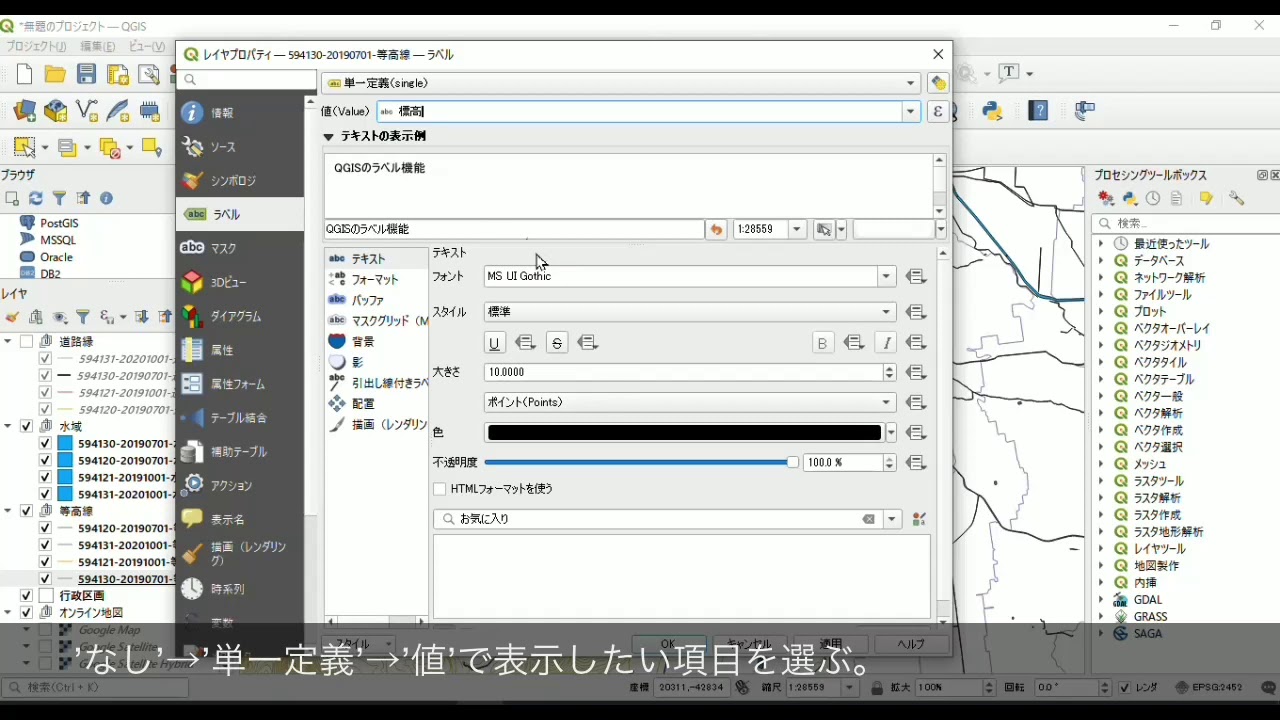The height and width of the screenshot is (720, 1280).
Task: Open the テーブル結合 (Joins) page
Action: 239,418
